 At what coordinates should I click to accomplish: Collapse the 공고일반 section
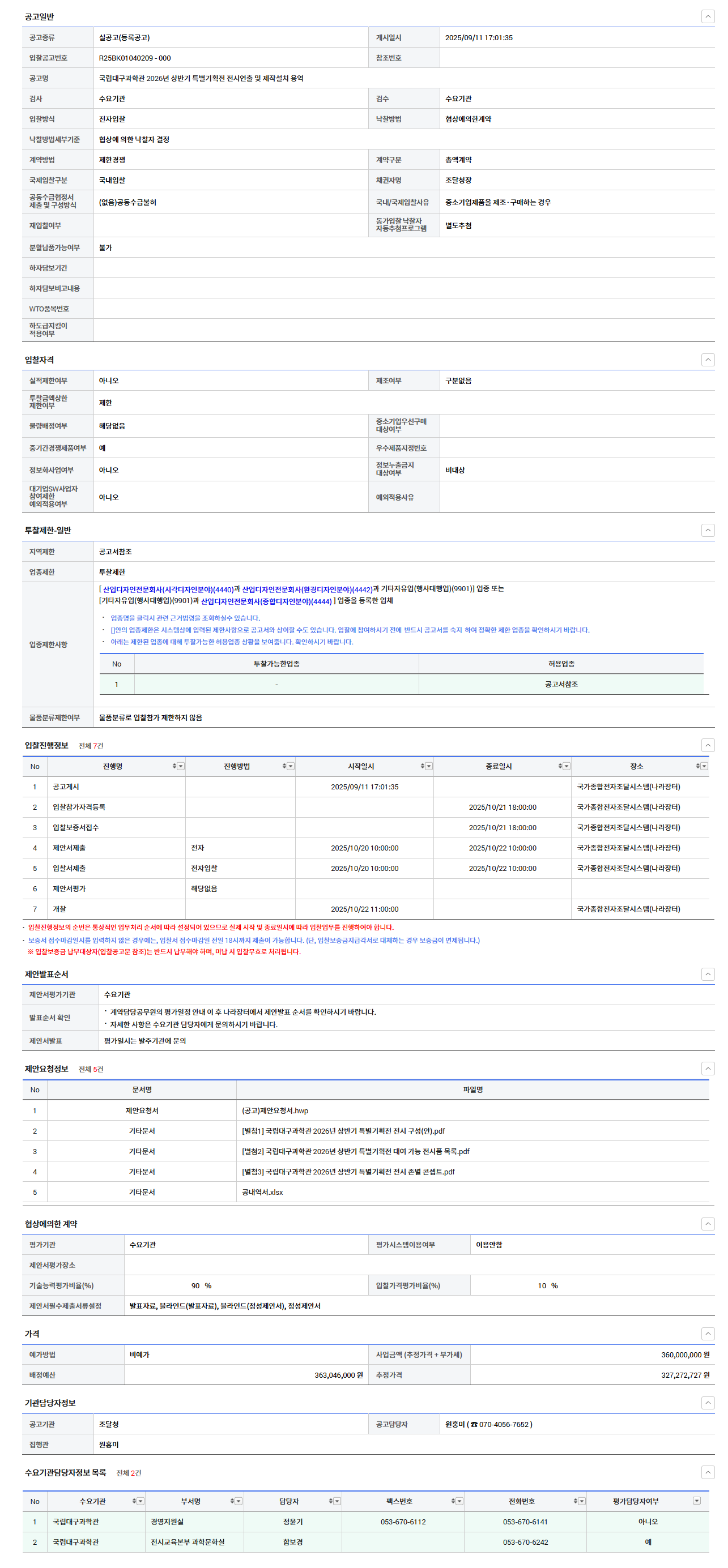tap(707, 16)
